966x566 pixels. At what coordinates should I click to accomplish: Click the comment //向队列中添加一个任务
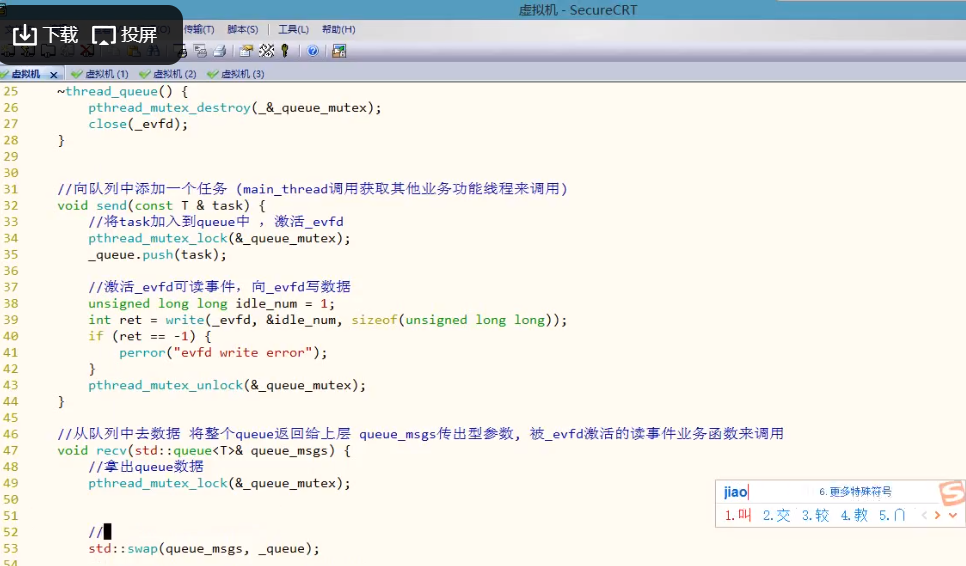(142, 188)
